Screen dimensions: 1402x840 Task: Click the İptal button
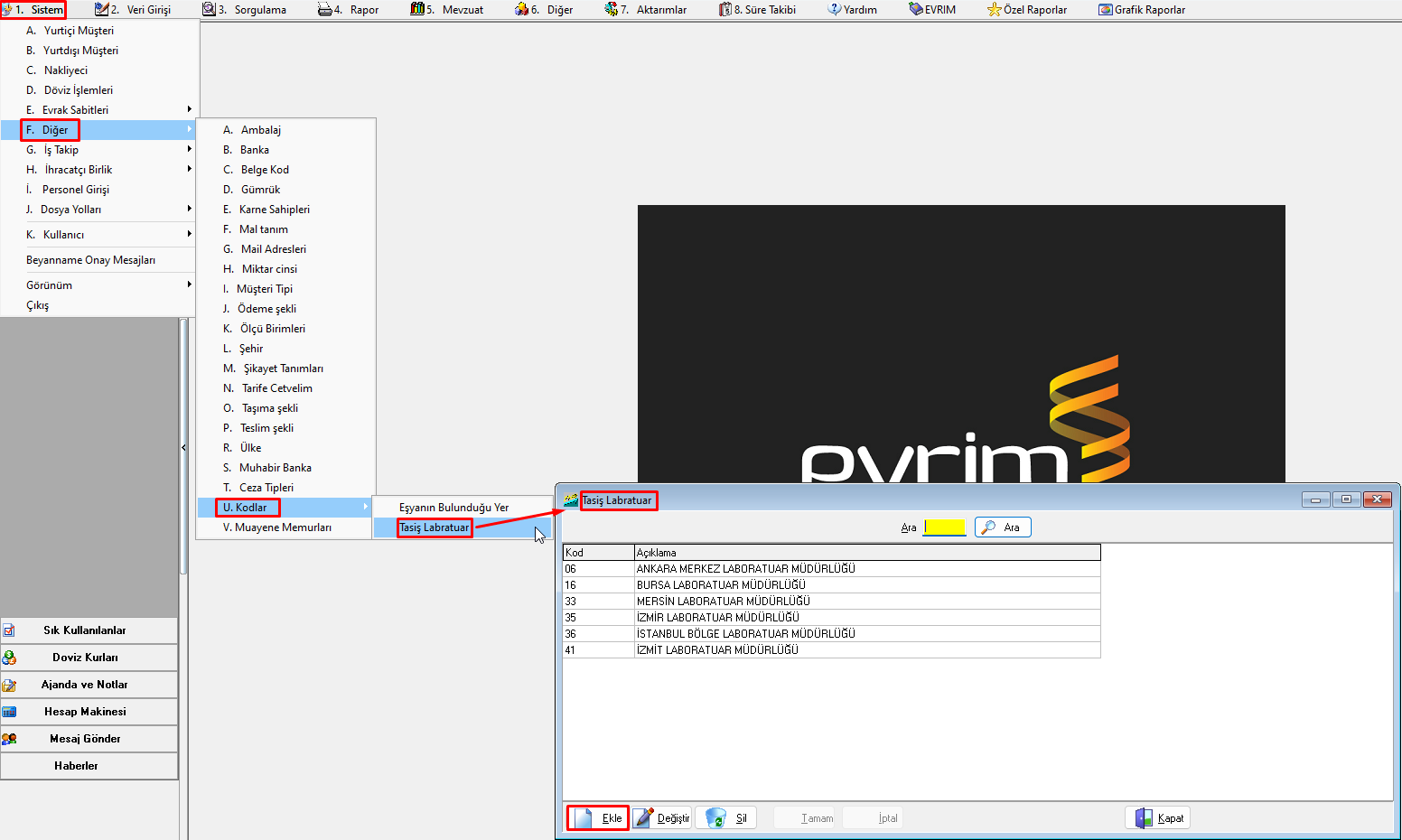874,818
